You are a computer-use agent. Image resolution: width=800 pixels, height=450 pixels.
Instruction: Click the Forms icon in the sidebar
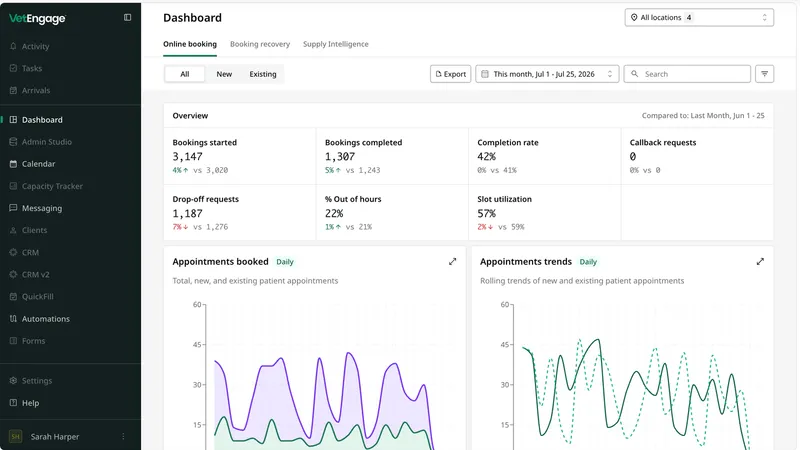coord(13,341)
